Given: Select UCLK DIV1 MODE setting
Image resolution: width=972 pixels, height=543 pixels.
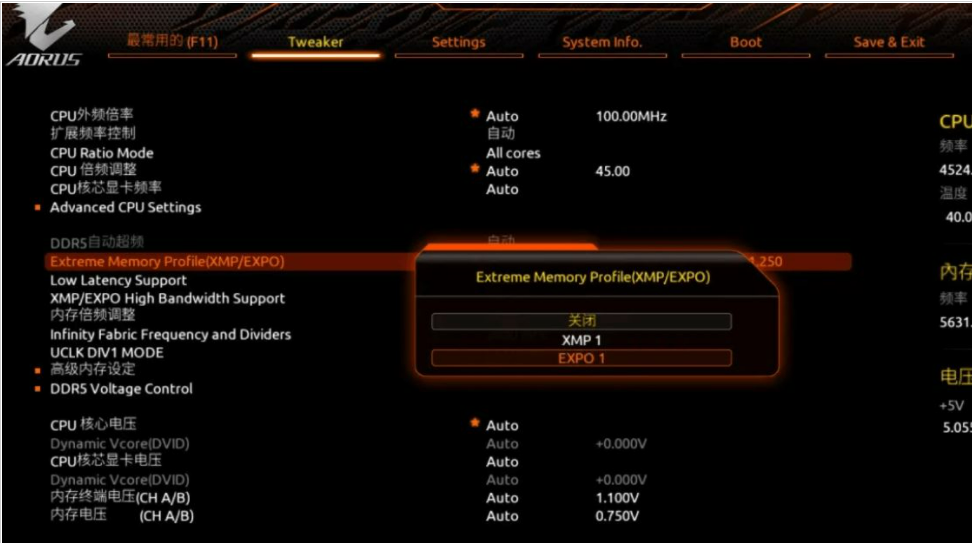Looking at the screenshot, I should (107, 353).
